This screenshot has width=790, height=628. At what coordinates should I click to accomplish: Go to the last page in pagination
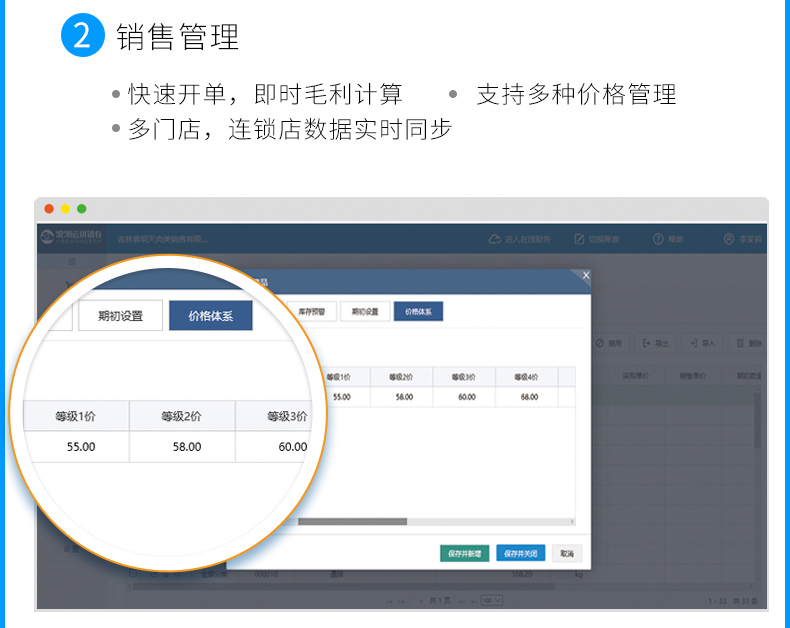tap(474, 601)
